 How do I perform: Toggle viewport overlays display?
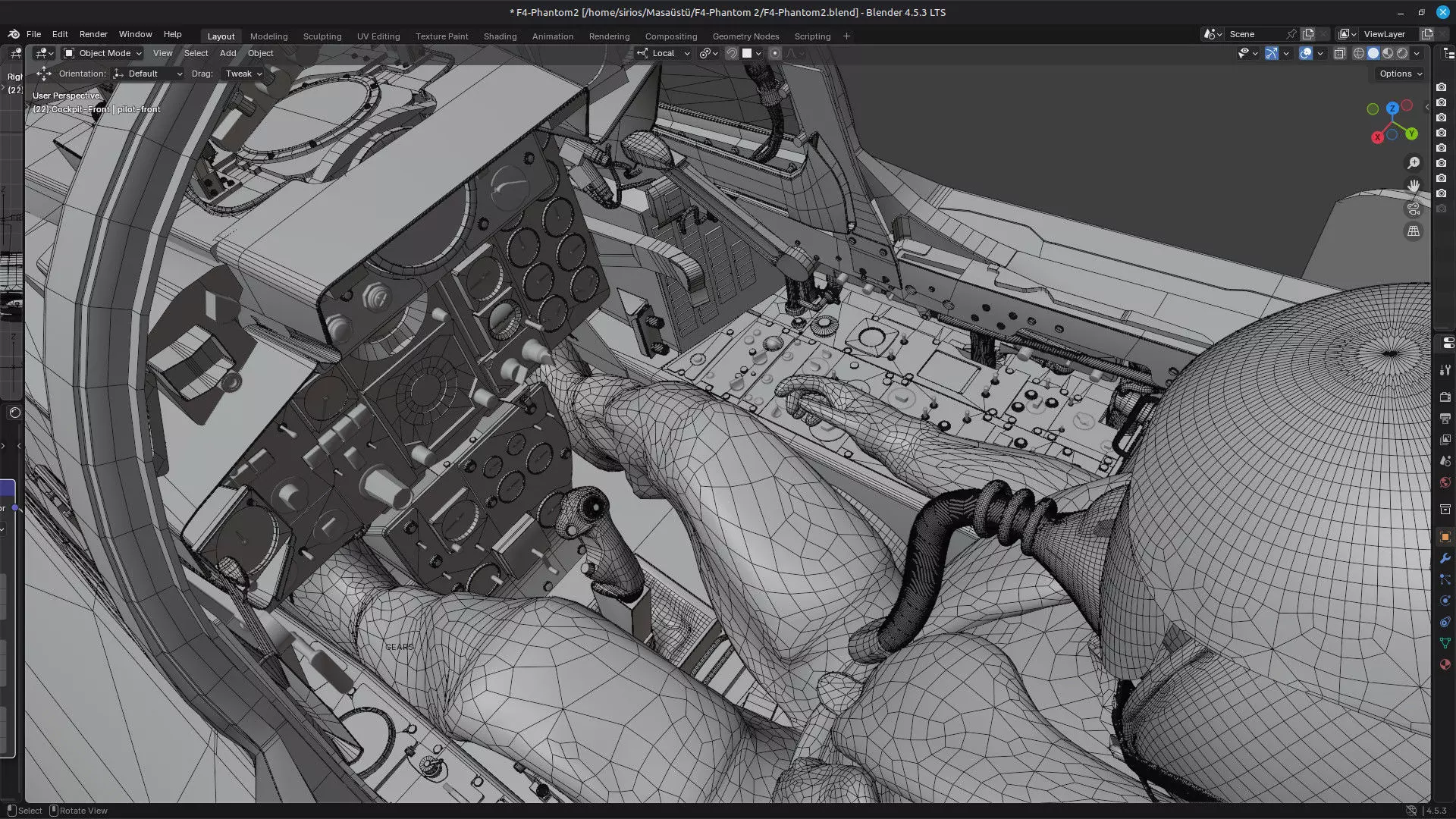[1306, 53]
